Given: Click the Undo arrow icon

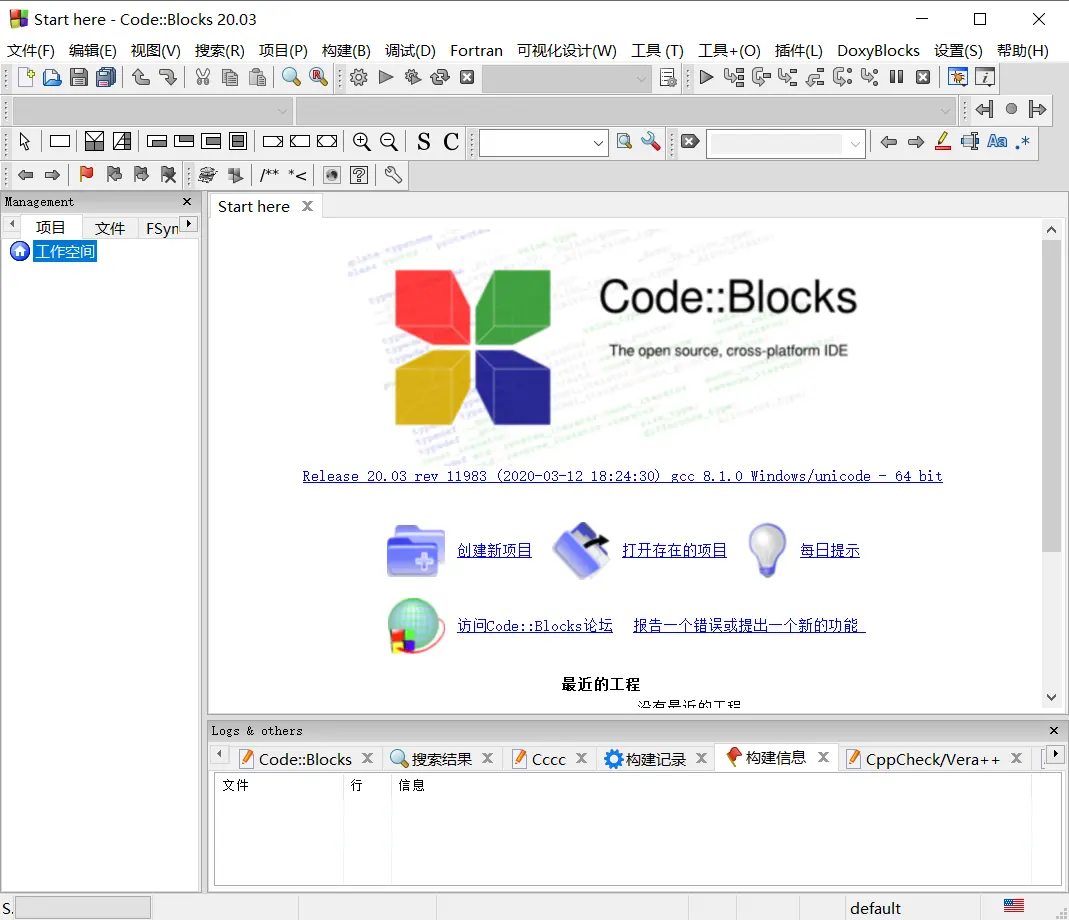Looking at the screenshot, I should [x=141, y=77].
